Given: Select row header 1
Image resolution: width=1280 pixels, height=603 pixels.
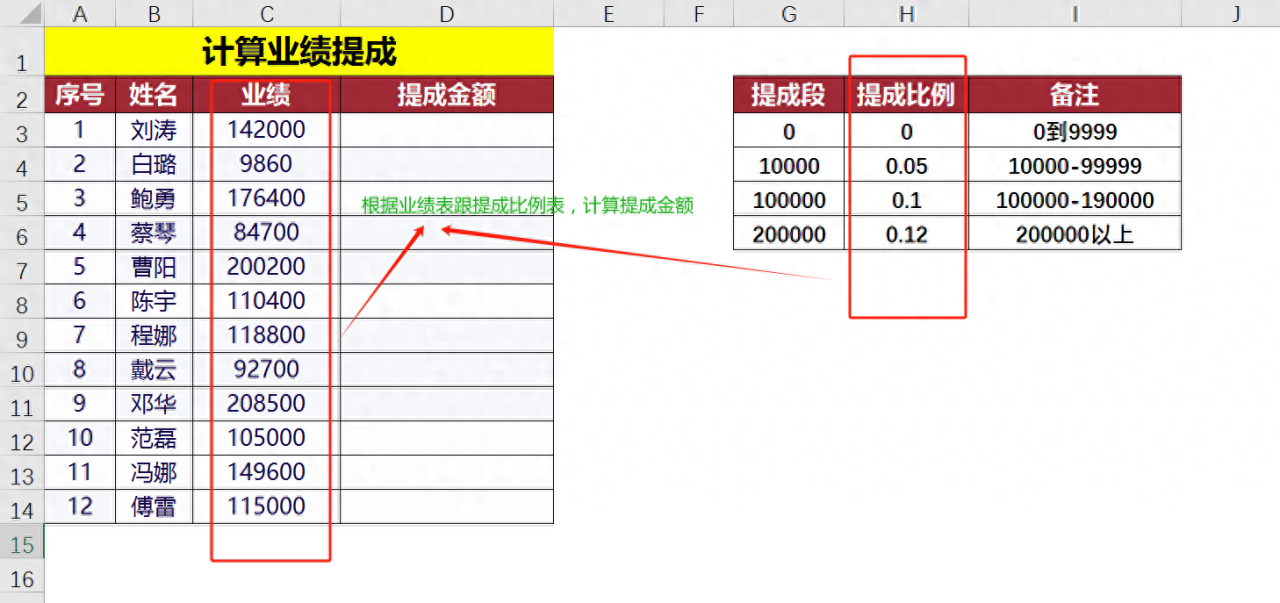Looking at the screenshot, I should (x=22, y=52).
